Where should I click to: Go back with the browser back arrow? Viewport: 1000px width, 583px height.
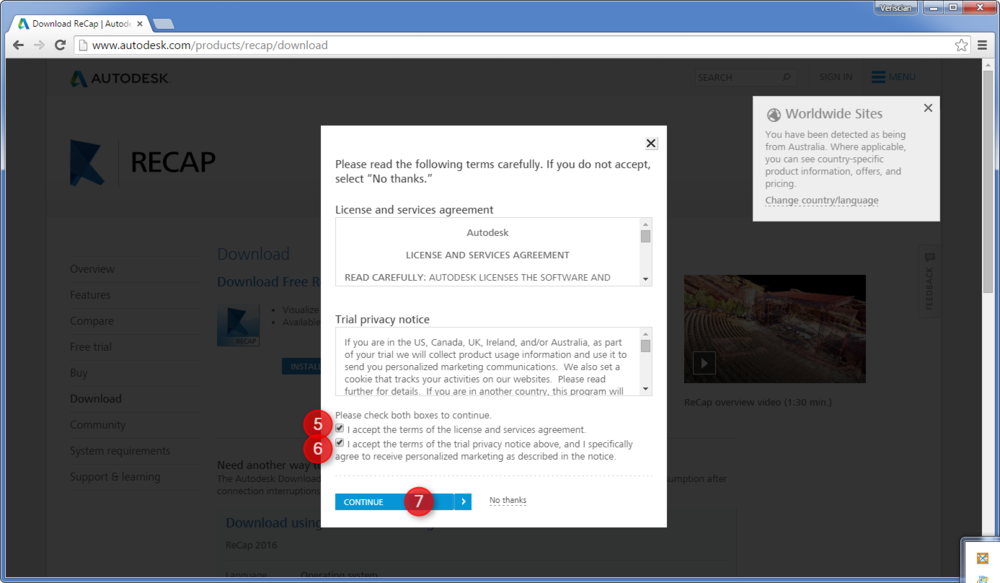pos(18,45)
